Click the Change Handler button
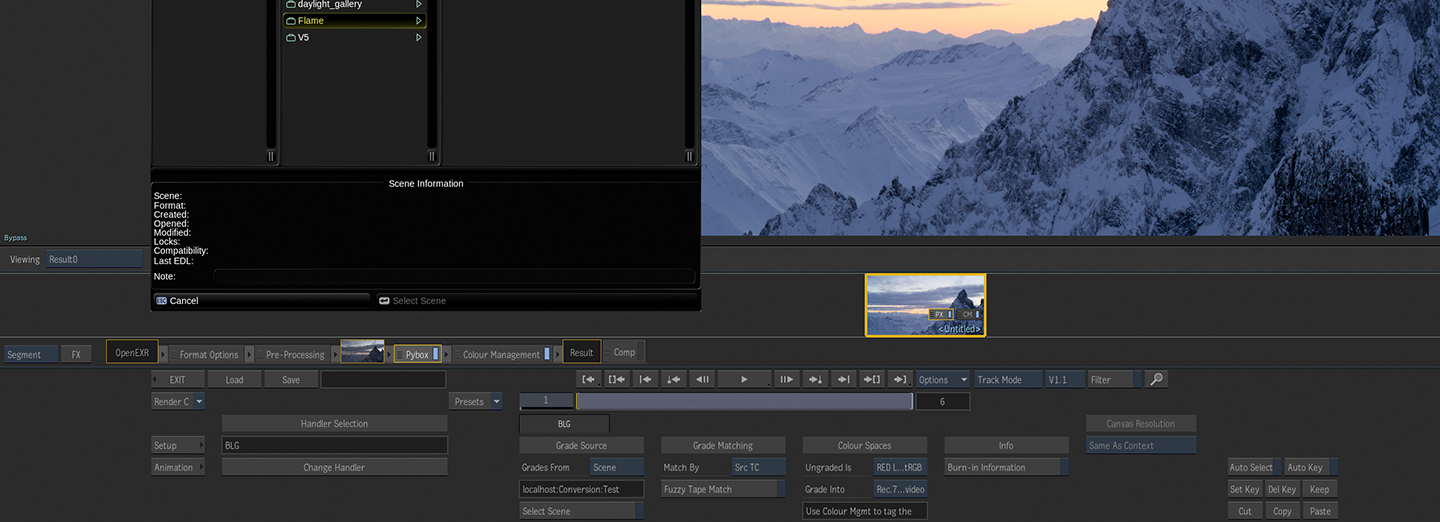 334,467
